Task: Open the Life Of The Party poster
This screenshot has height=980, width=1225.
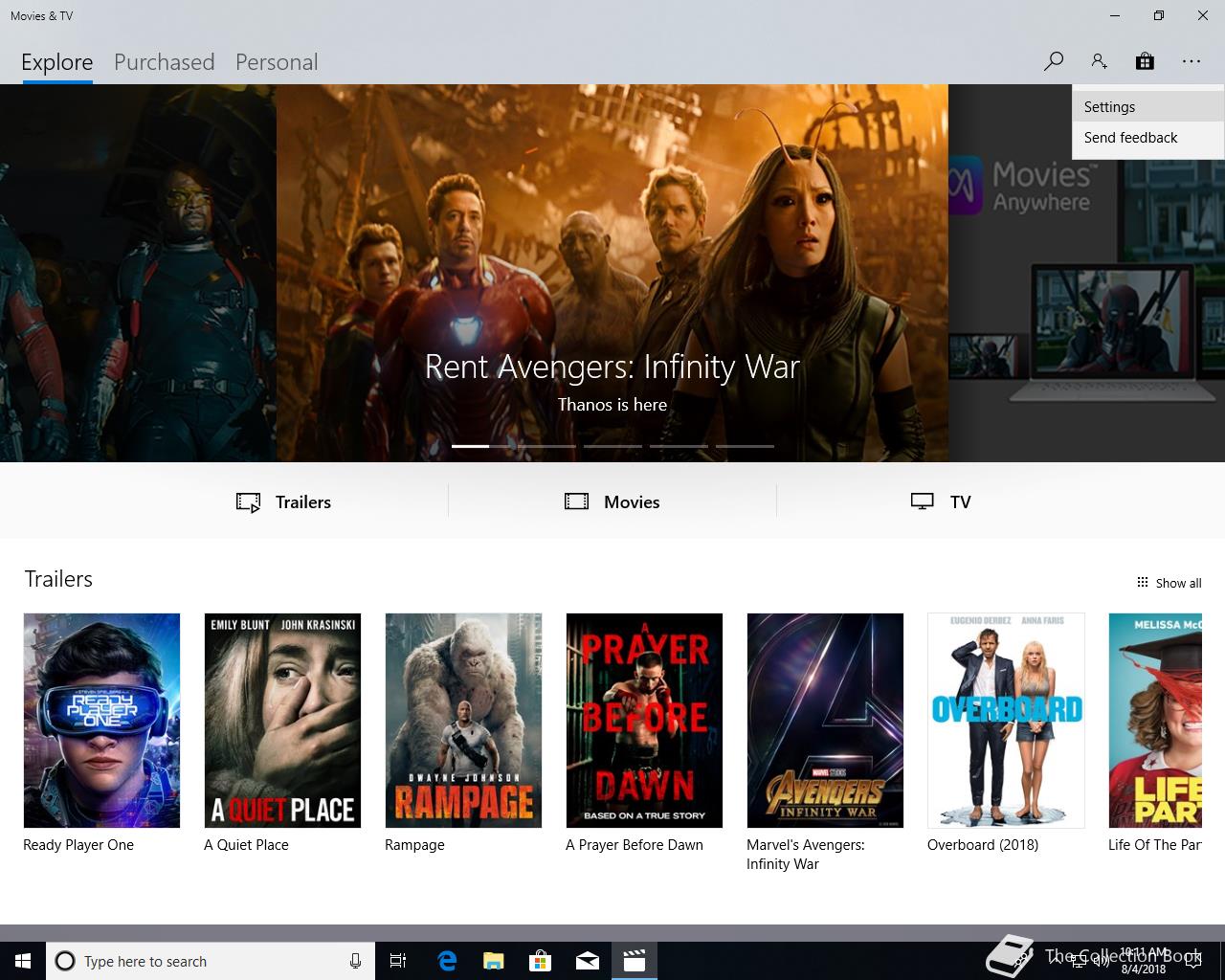Action: tap(1155, 721)
